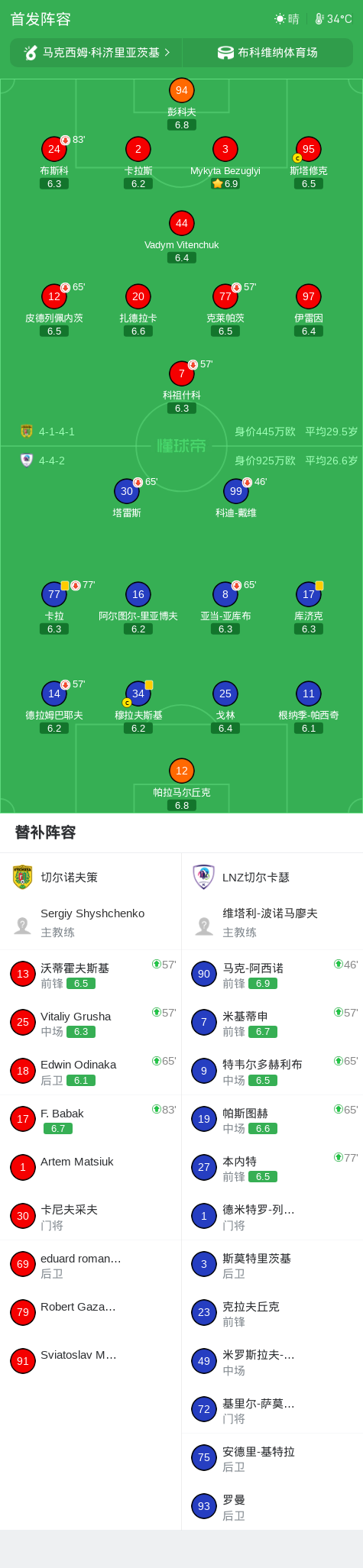Select substitute Edwin Odinaka number 18
The width and height of the screenshot is (363, 1568).
(x=91, y=1071)
